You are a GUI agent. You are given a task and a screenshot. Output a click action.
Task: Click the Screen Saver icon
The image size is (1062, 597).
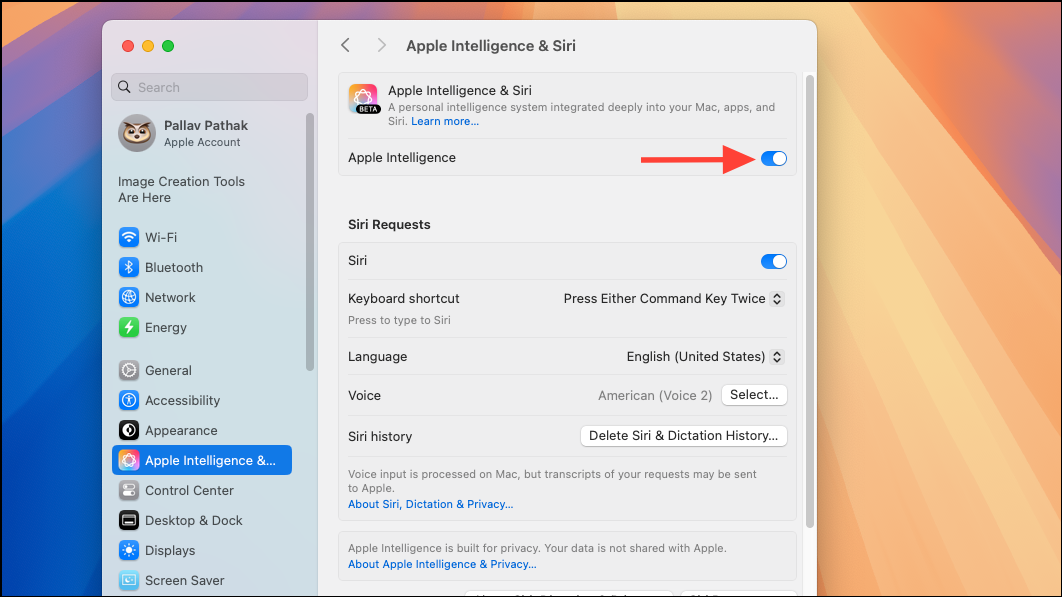[x=129, y=580]
